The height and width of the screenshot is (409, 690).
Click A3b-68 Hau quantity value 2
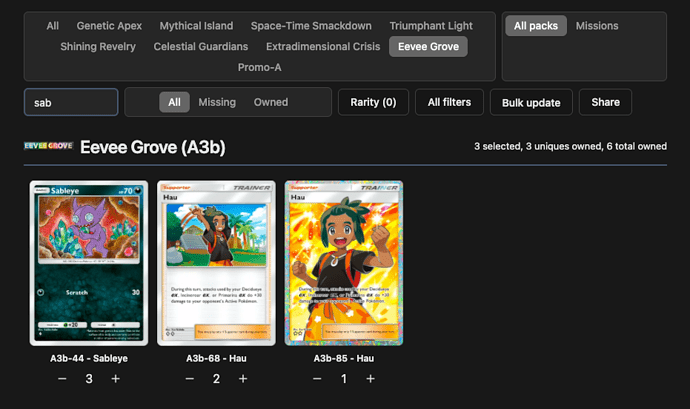217,379
